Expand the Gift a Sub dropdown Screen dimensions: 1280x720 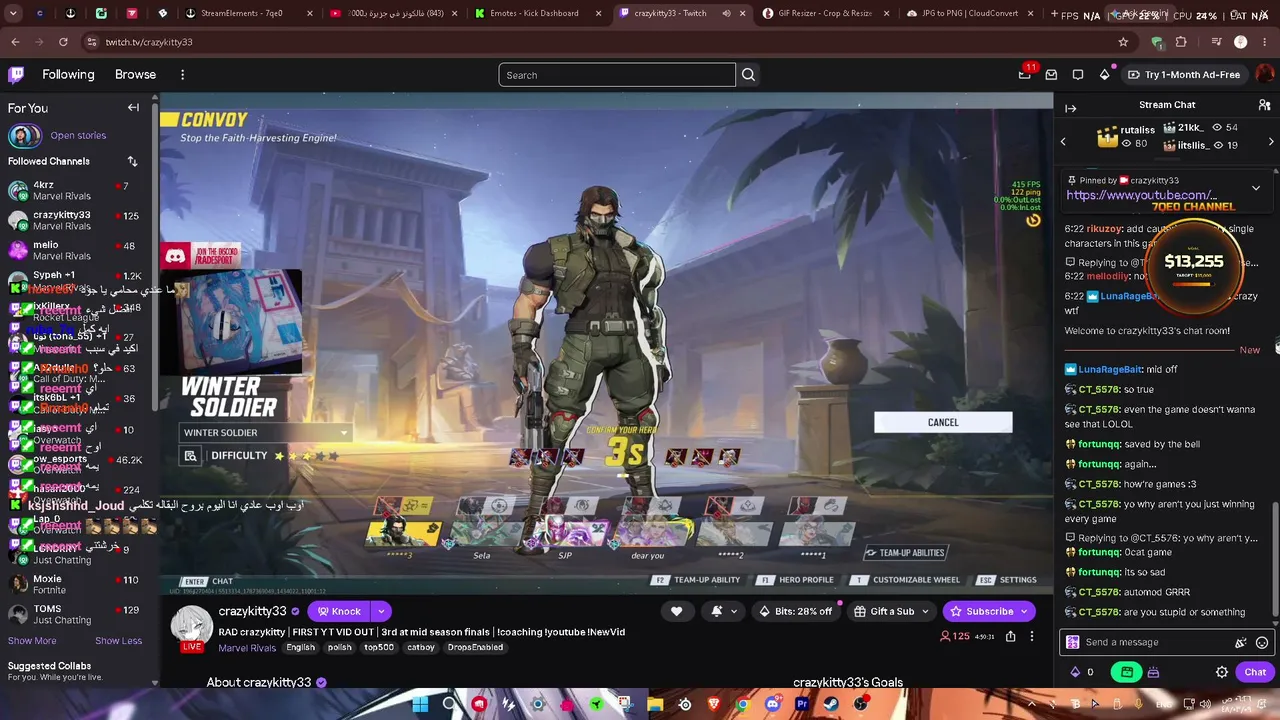pyautogui.click(x=925, y=611)
